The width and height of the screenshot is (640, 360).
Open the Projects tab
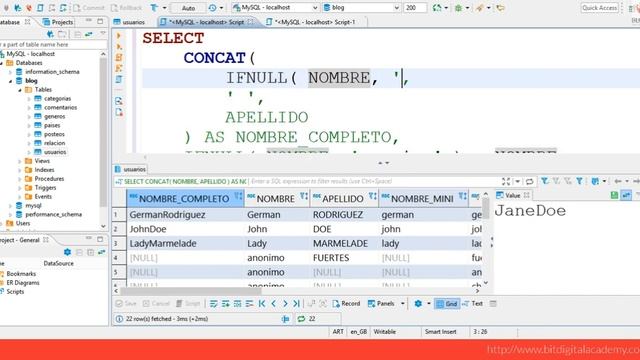tap(58, 22)
